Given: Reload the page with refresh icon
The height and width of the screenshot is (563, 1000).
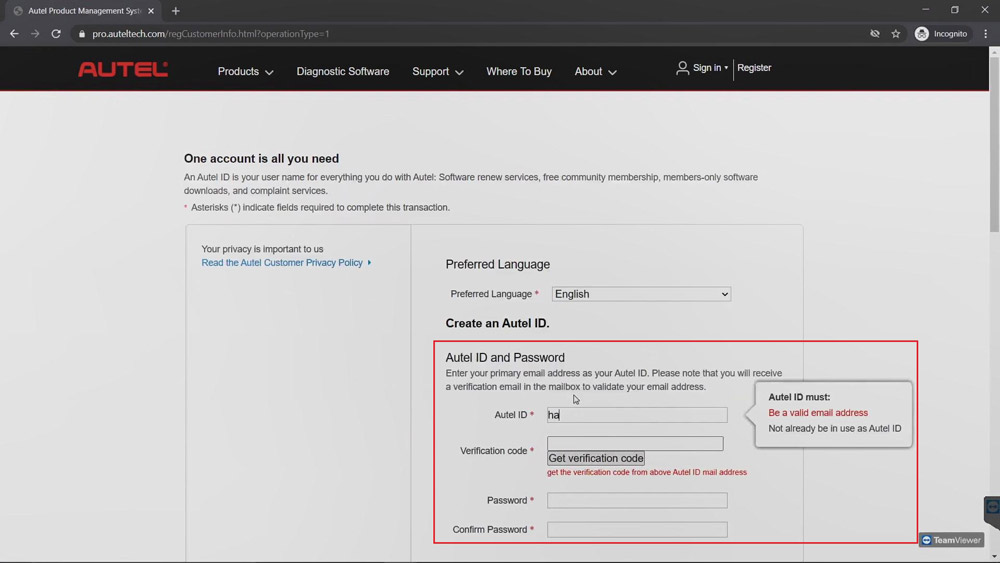Looking at the screenshot, I should (x=56, y=34).
